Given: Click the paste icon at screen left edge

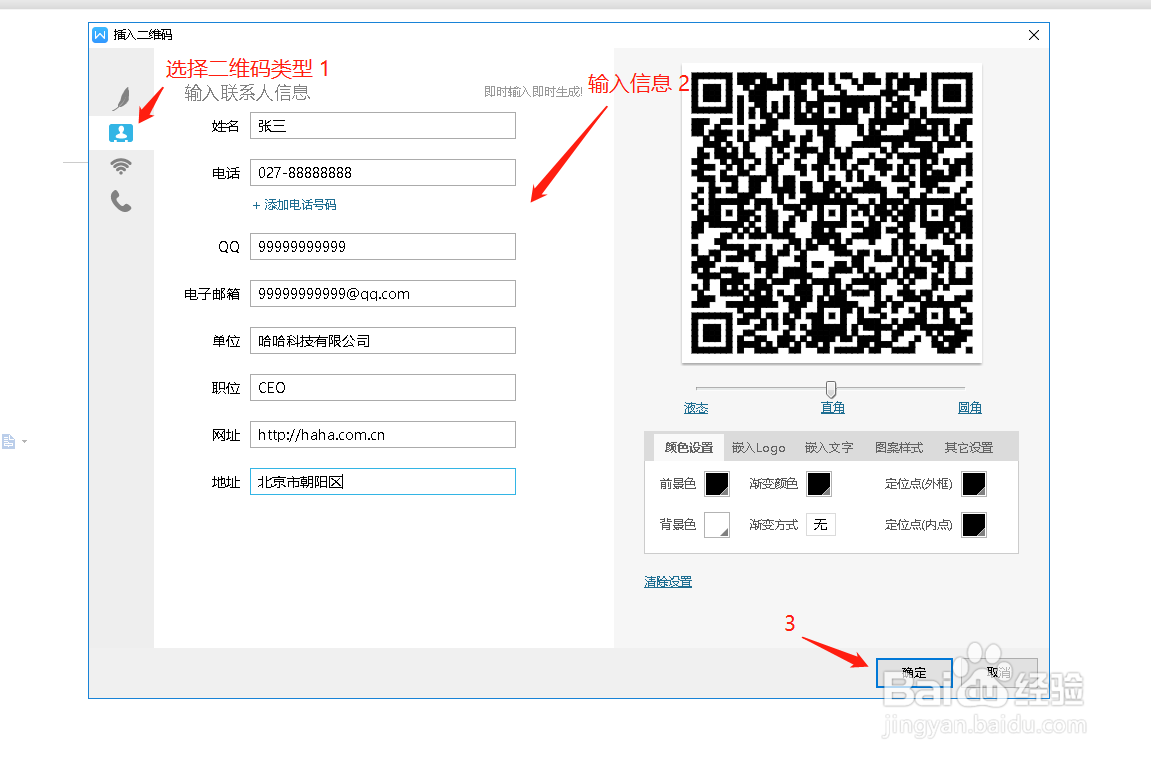Looking at the screenshot, I should (8, 439).
